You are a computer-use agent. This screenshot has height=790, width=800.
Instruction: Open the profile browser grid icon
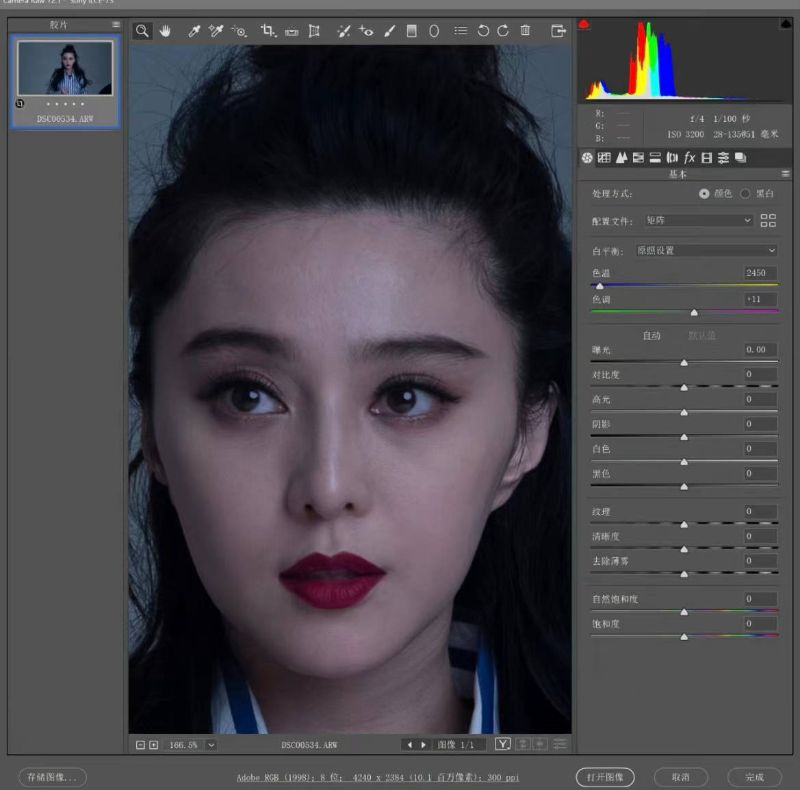(768, 220)
